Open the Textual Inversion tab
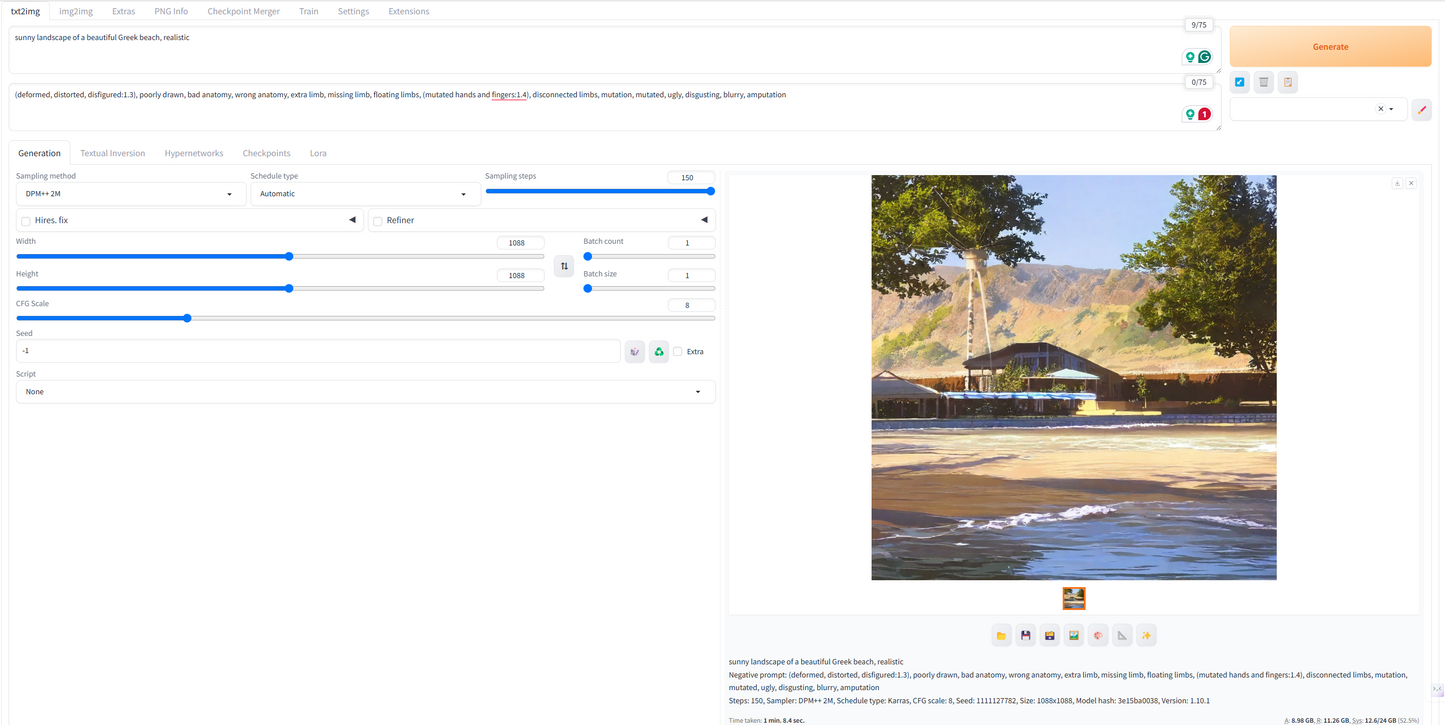This screenshot has height=725, width=1445. (112, 152)
